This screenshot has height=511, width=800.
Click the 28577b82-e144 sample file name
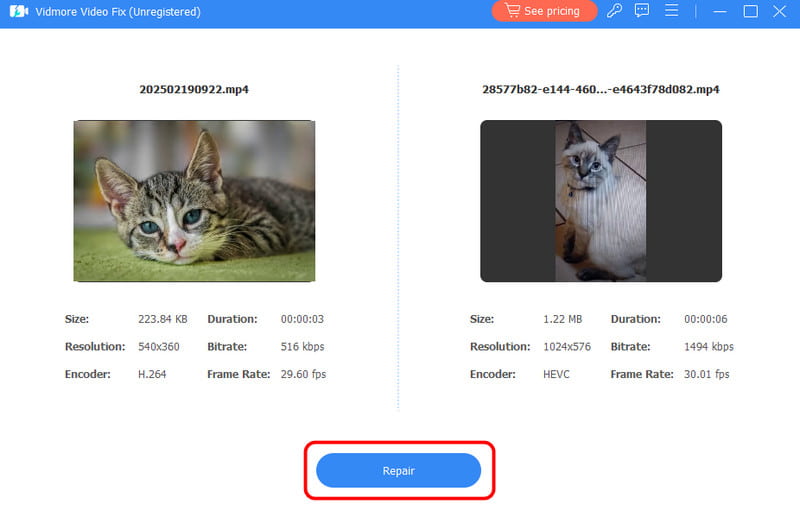coord(600,89)
